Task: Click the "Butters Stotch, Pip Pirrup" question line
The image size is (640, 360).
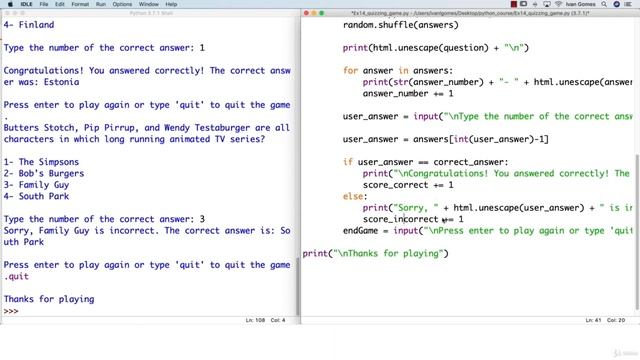Action: pos(147,128)
